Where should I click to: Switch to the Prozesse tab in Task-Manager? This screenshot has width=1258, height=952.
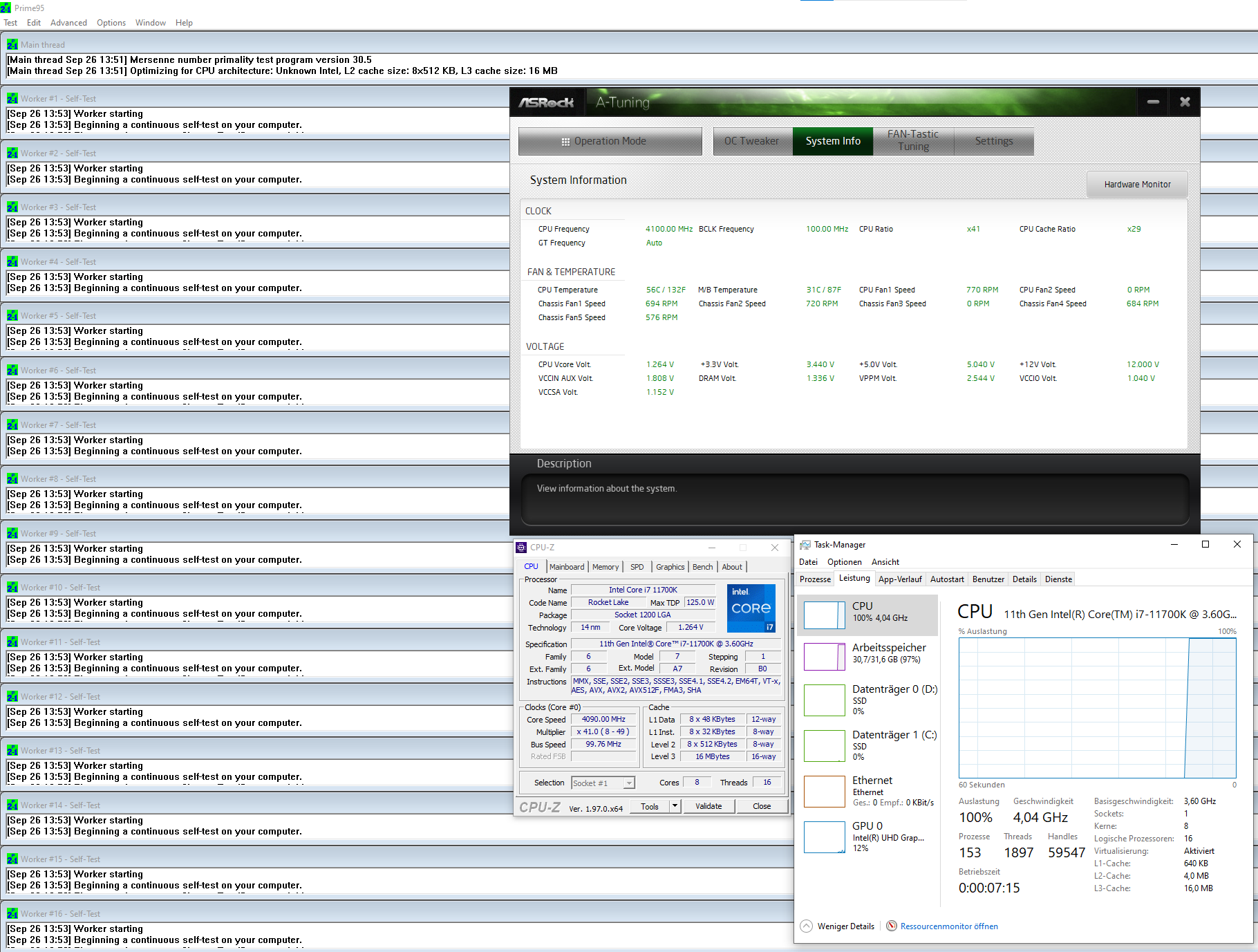click(816, 579)
